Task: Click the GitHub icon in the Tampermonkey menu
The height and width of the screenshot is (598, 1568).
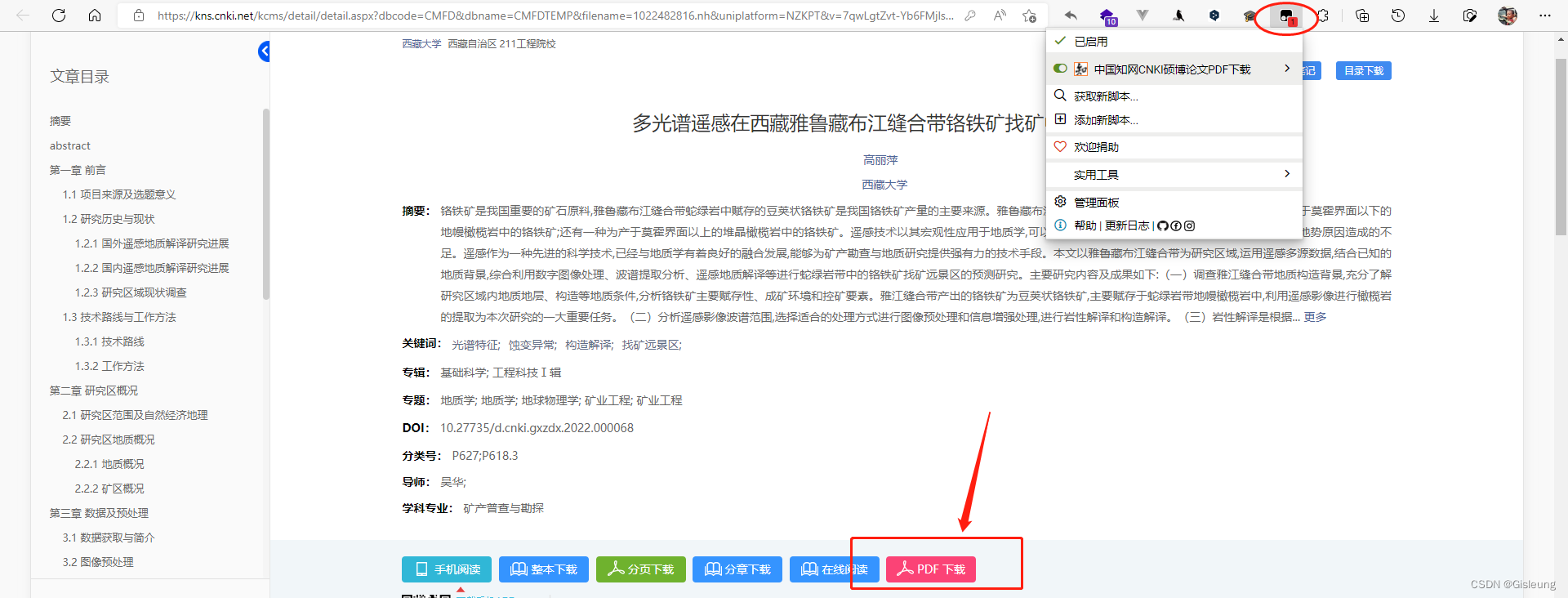Action: point(1163,225)
